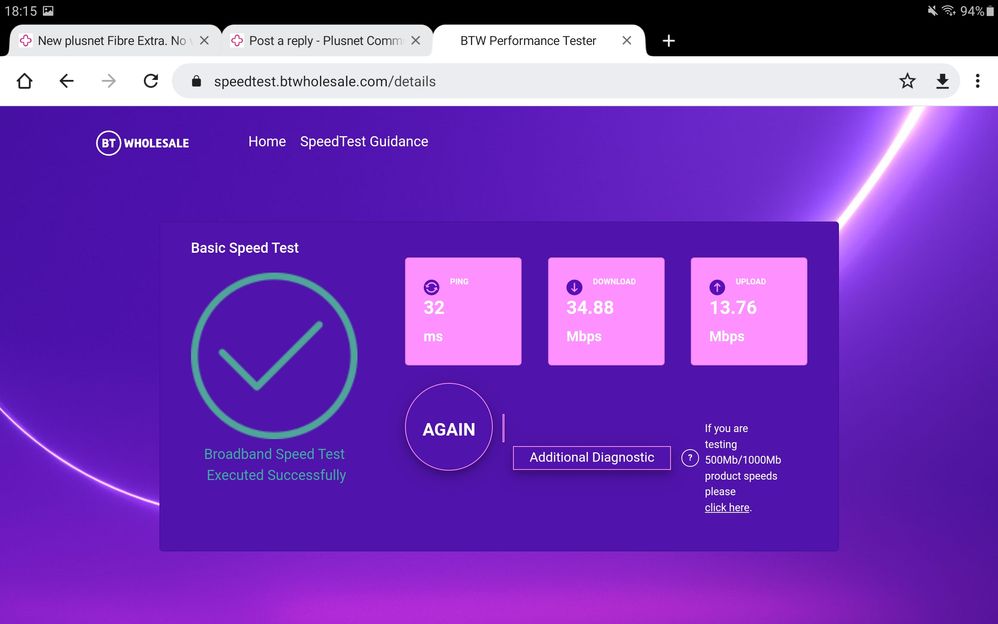Reload the page with refresh icon

[x=151, y=81]
